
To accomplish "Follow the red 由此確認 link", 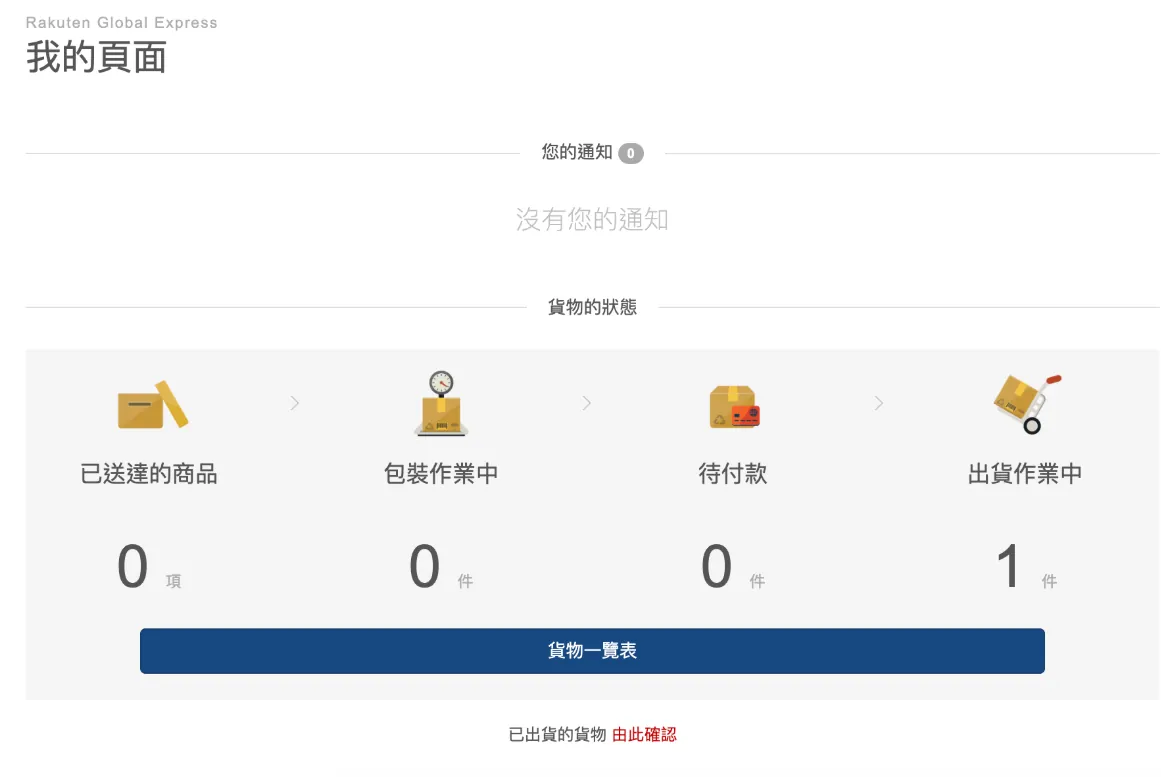I will point(644,734).
